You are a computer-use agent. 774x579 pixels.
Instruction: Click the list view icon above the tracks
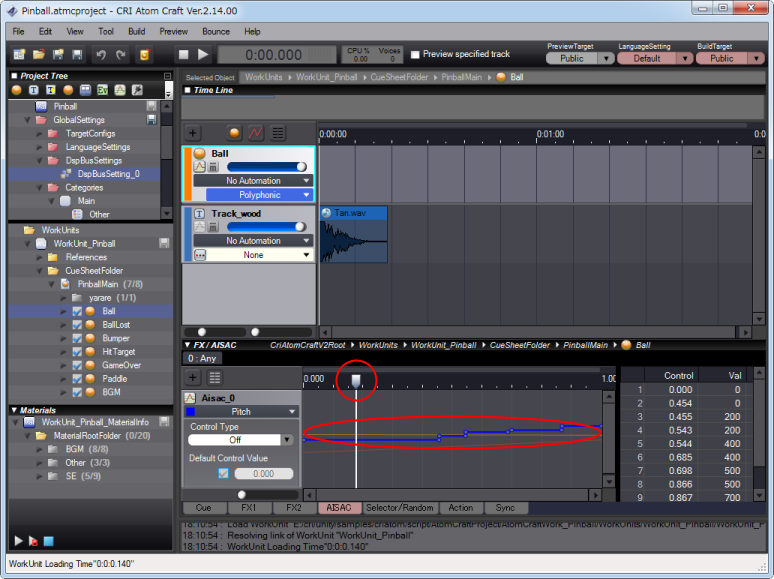[x=278, y=132]
